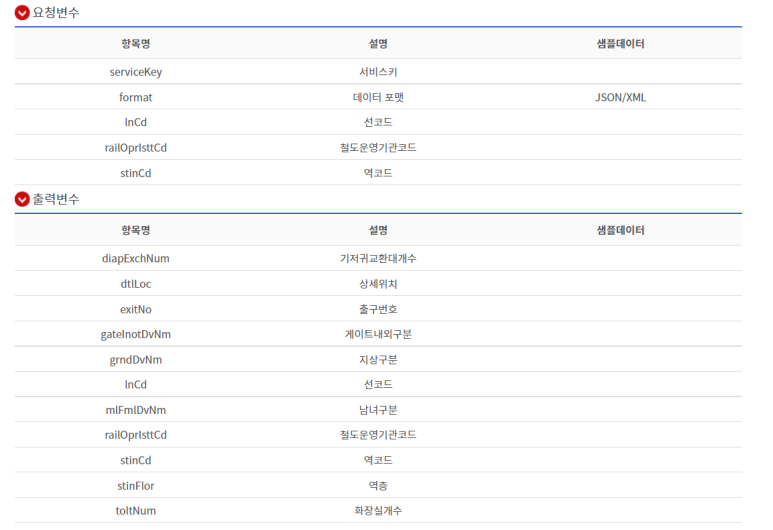The width and height of the screenshot is (773, 530).
Task: Collapse the 출력변수 section red chevron icon
Action: pos(22,199)
